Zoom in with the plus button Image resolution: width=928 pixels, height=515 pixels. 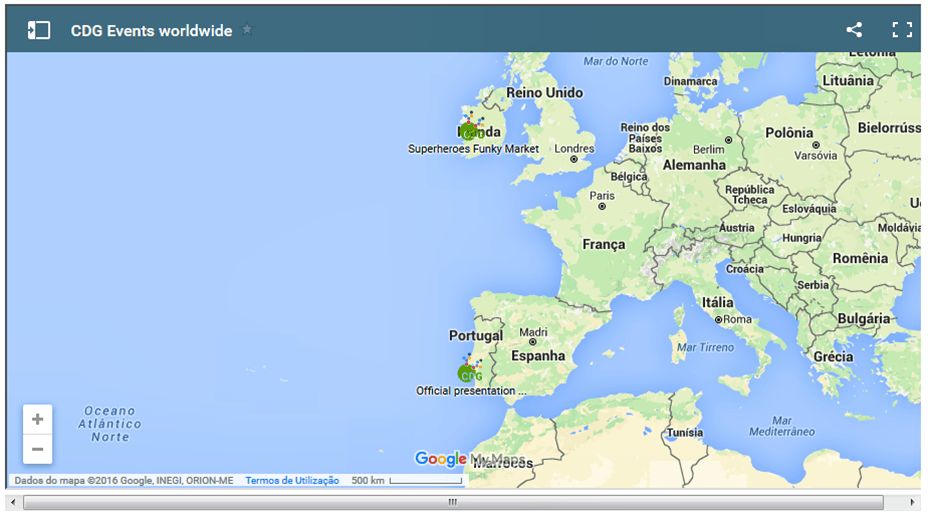click(x=38, y=420)
